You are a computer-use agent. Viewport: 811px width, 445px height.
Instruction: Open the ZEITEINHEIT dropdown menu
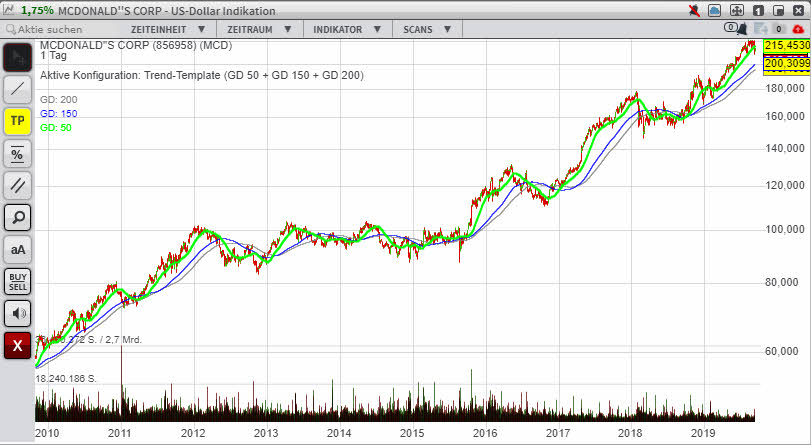click(168, 29)
